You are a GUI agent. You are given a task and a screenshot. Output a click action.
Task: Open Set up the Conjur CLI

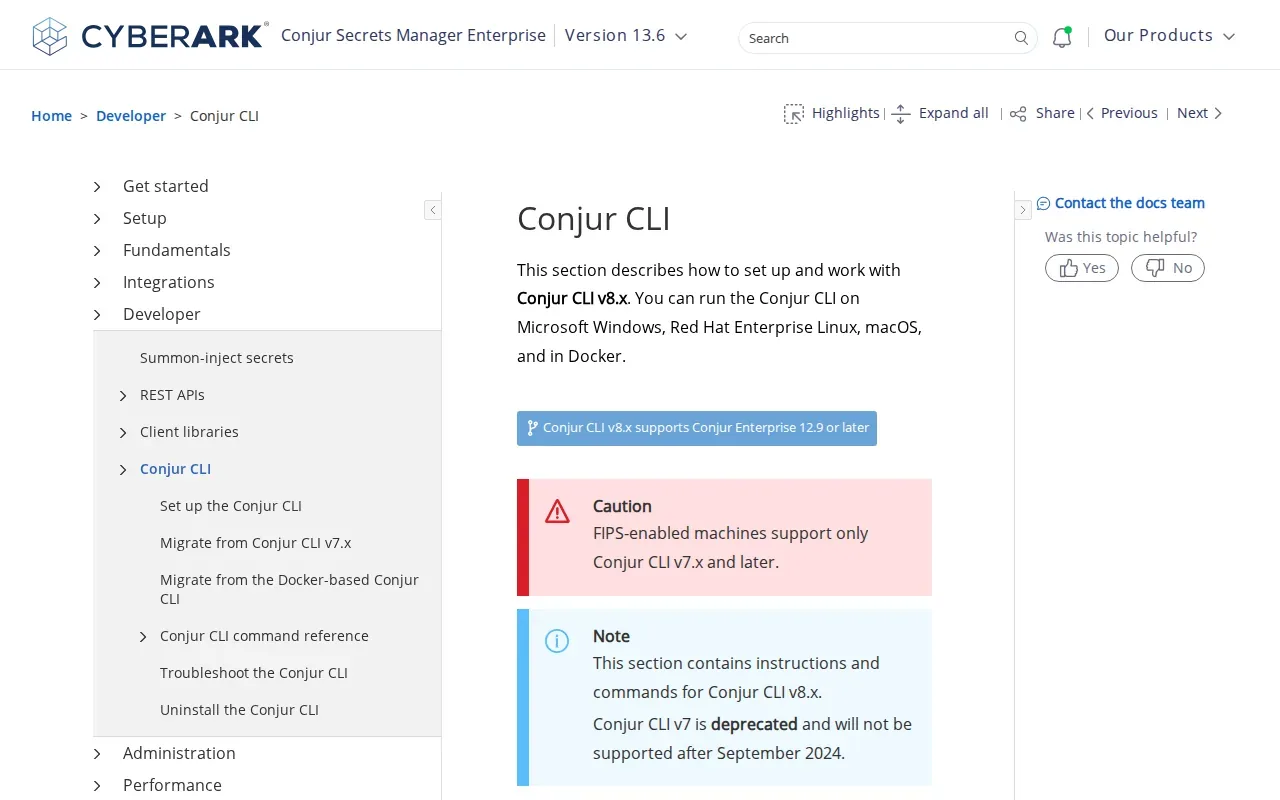coord(231,506)
